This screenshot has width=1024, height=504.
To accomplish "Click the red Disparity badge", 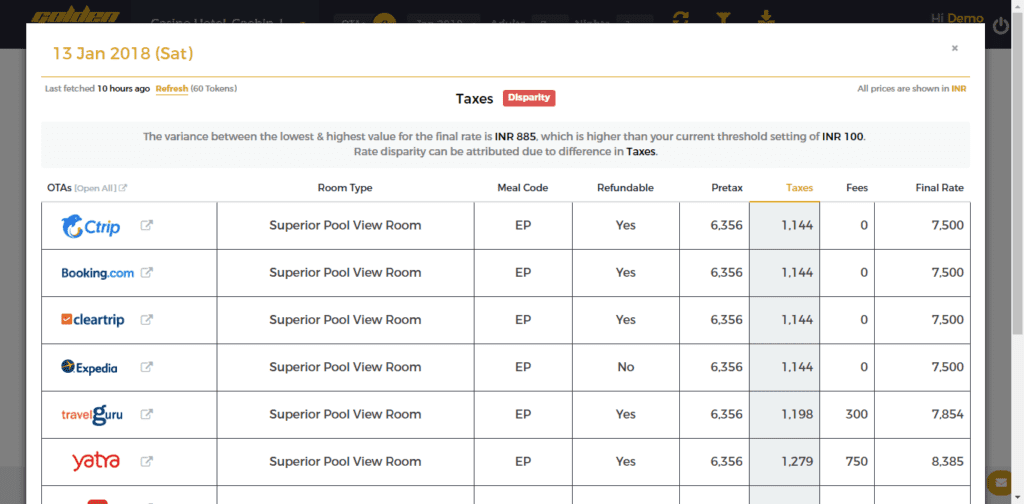I will (529, 98).
